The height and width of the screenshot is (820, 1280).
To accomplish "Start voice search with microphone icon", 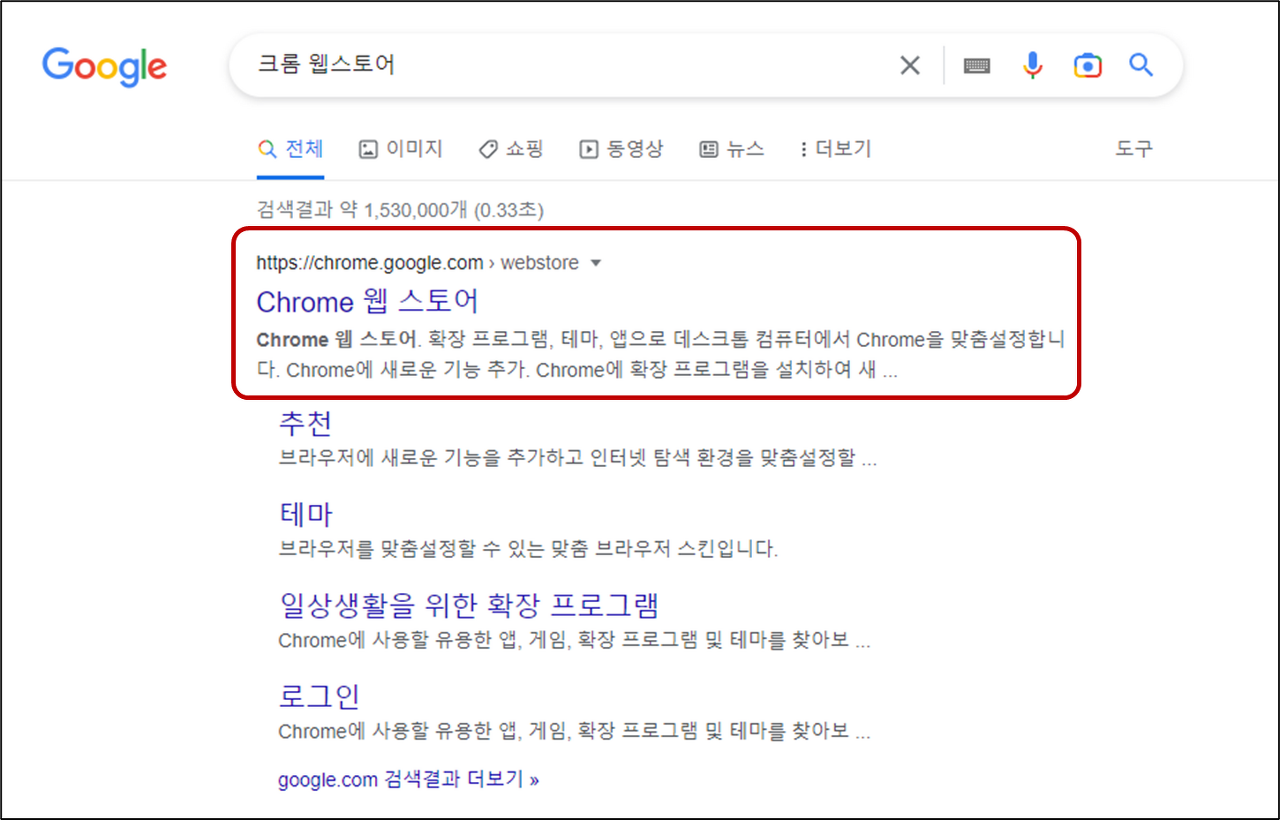I will pos(1033,66).
